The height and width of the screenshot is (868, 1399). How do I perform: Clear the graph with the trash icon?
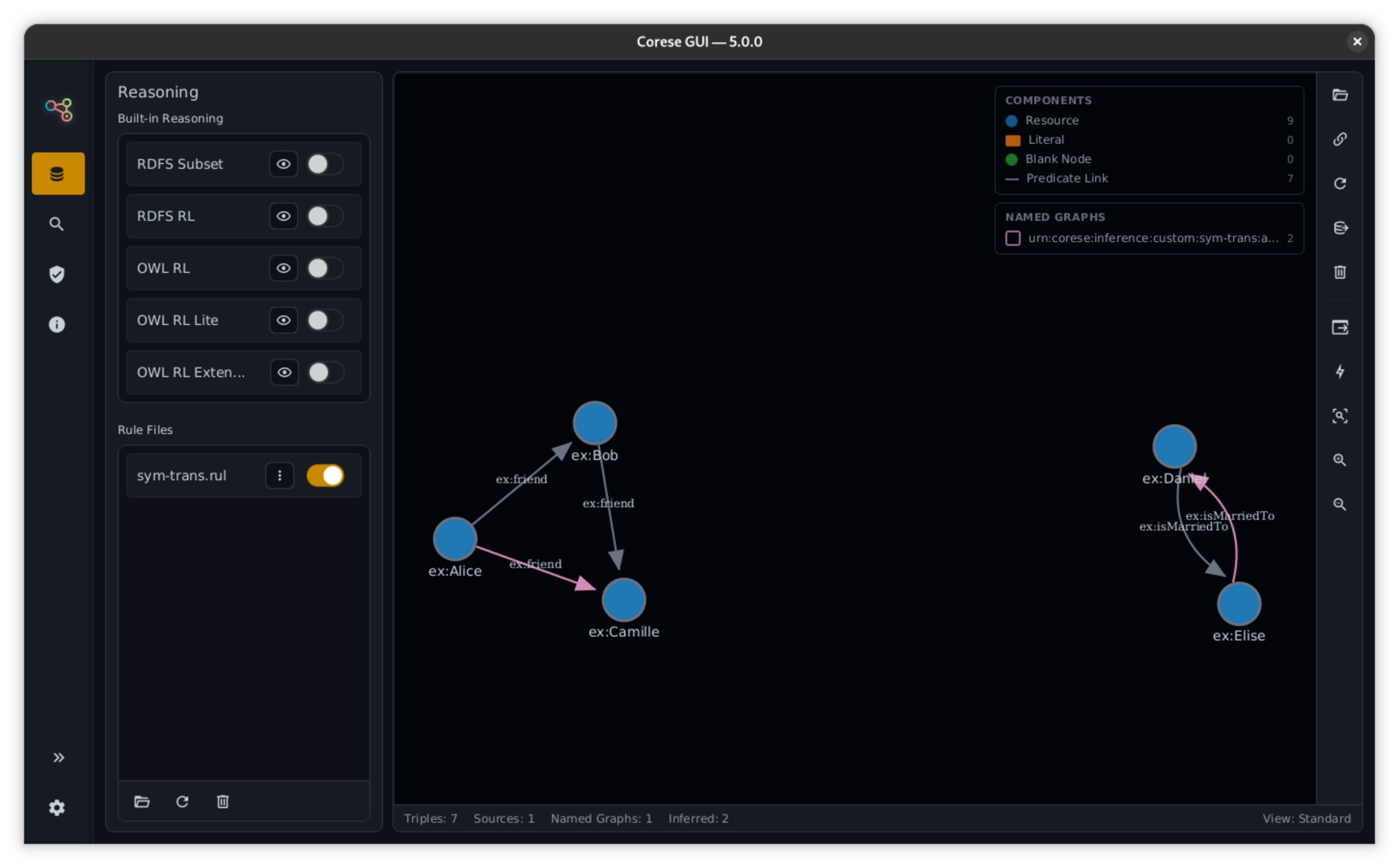tap(1341, 271)
